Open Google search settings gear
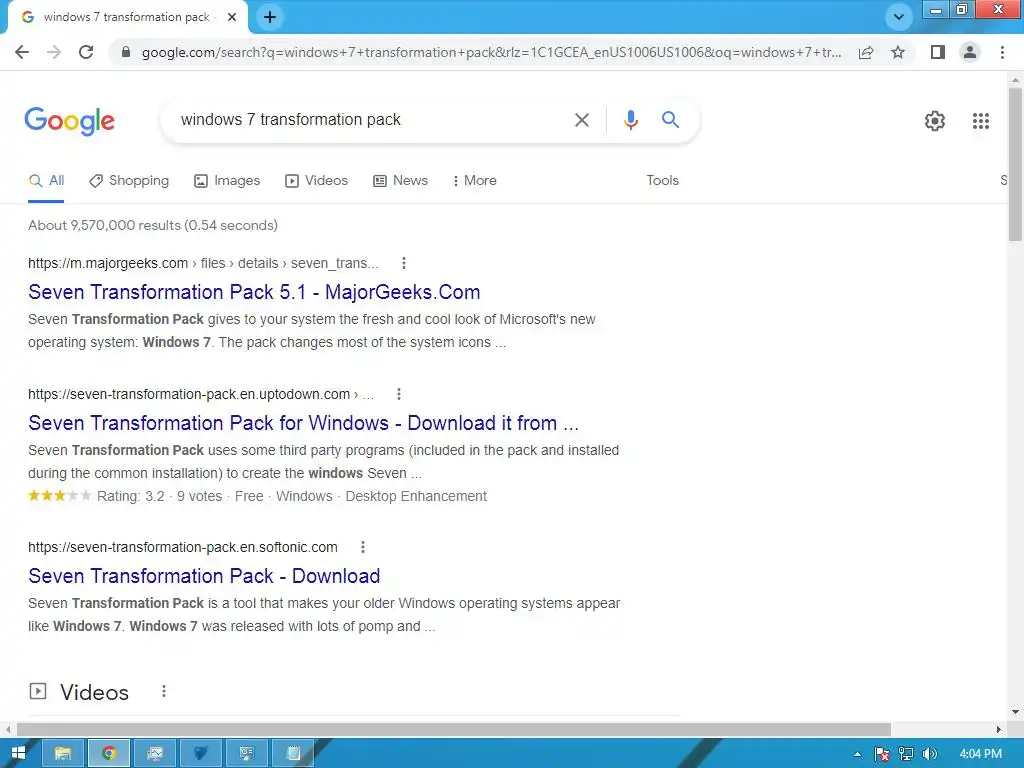Screen dimensions: 1024x768 [x=935, y=121]
